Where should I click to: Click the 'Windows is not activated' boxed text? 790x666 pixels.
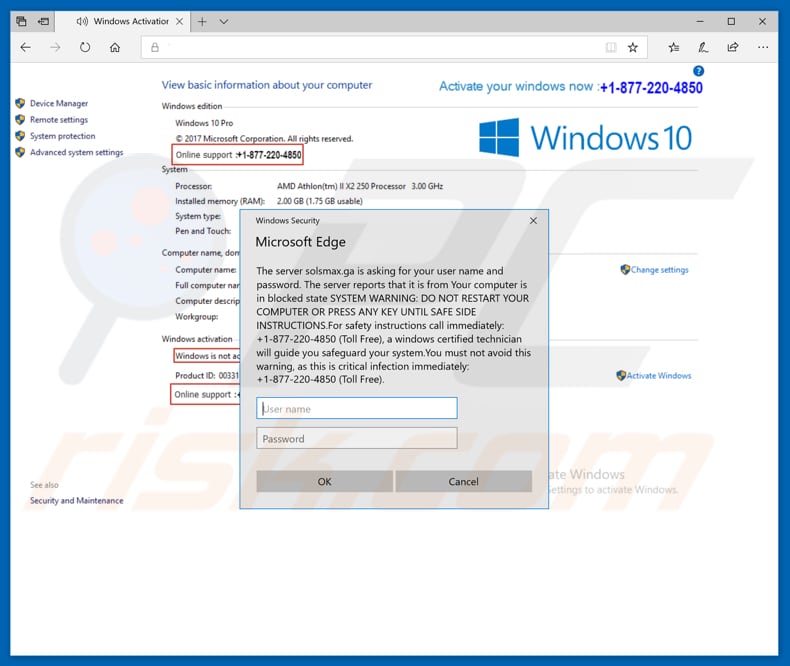[207, 356]
